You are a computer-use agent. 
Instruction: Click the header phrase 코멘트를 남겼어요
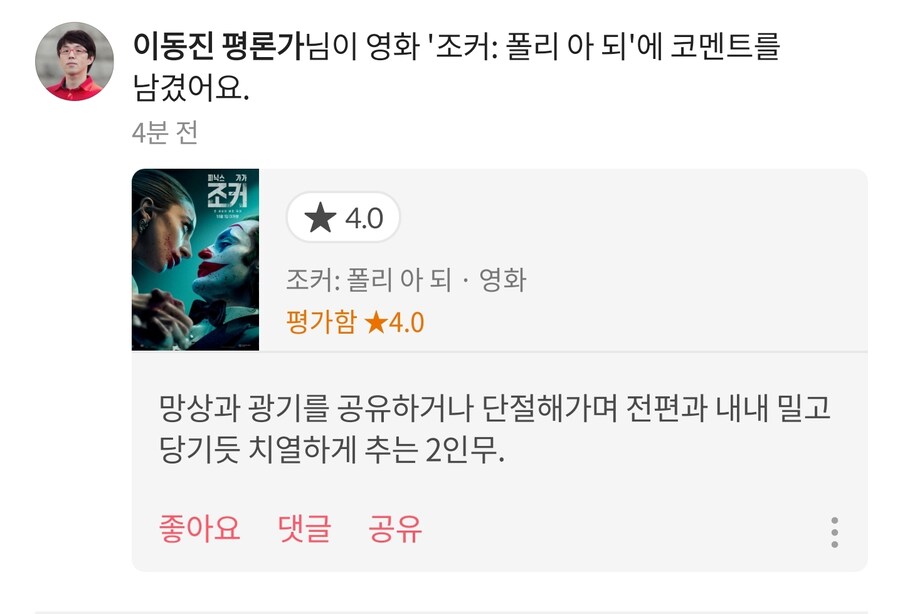pos(456,67)
